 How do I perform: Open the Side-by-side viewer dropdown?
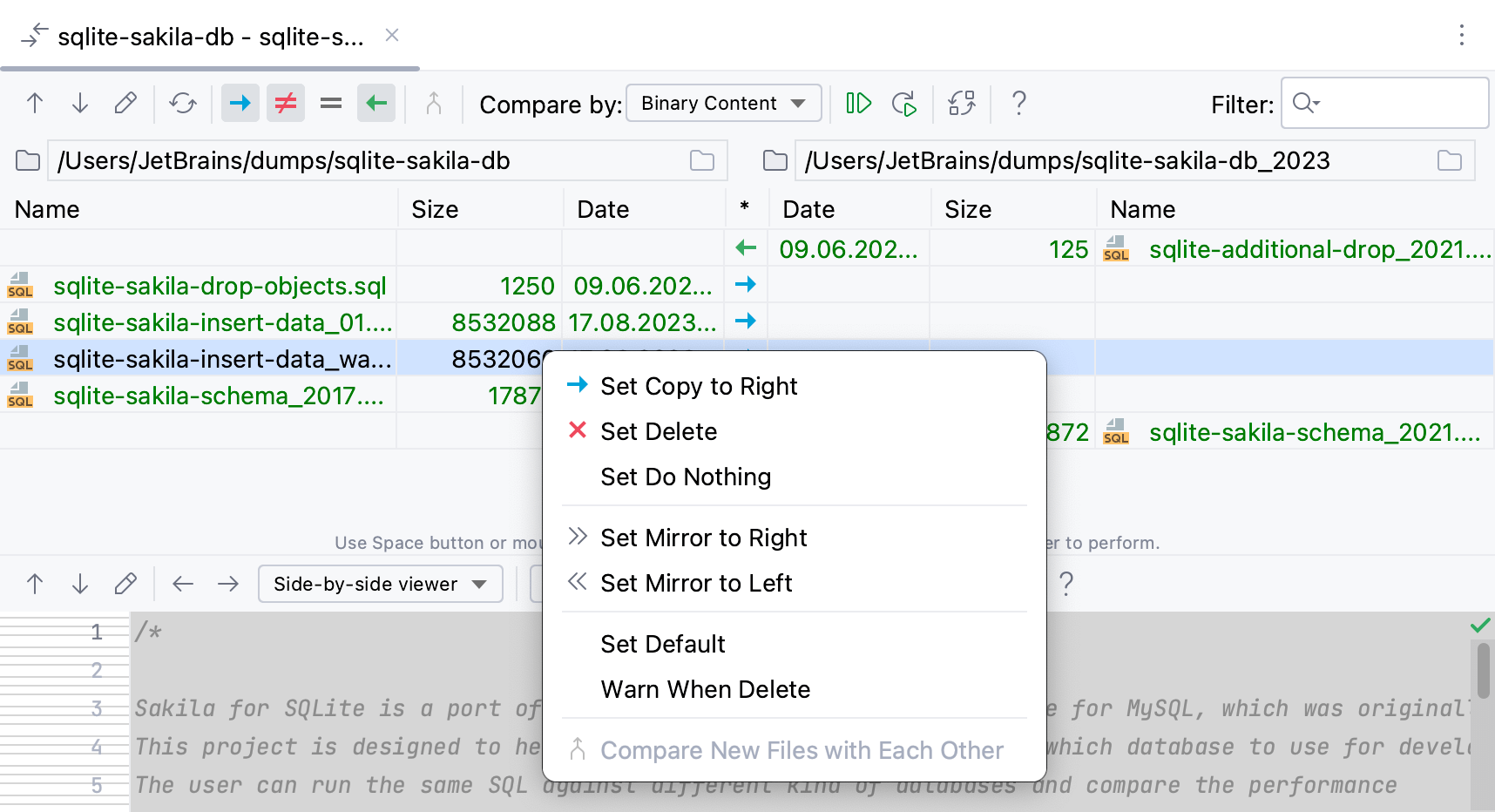coord(380,584)
